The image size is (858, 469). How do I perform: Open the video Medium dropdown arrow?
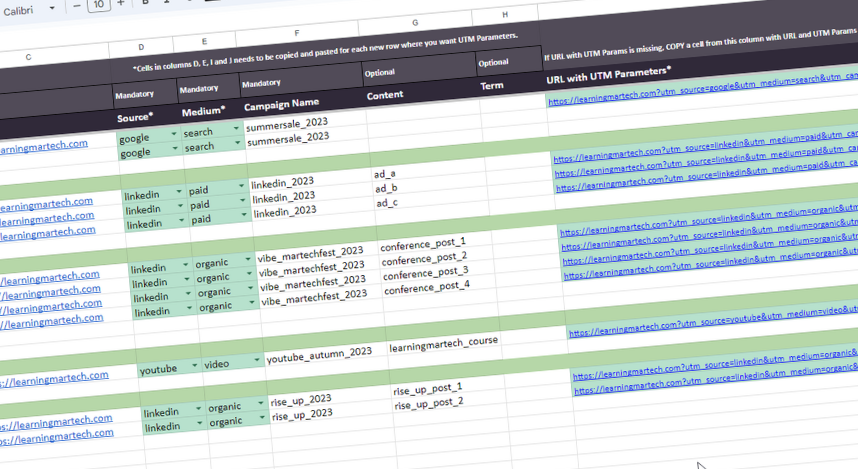257,360
